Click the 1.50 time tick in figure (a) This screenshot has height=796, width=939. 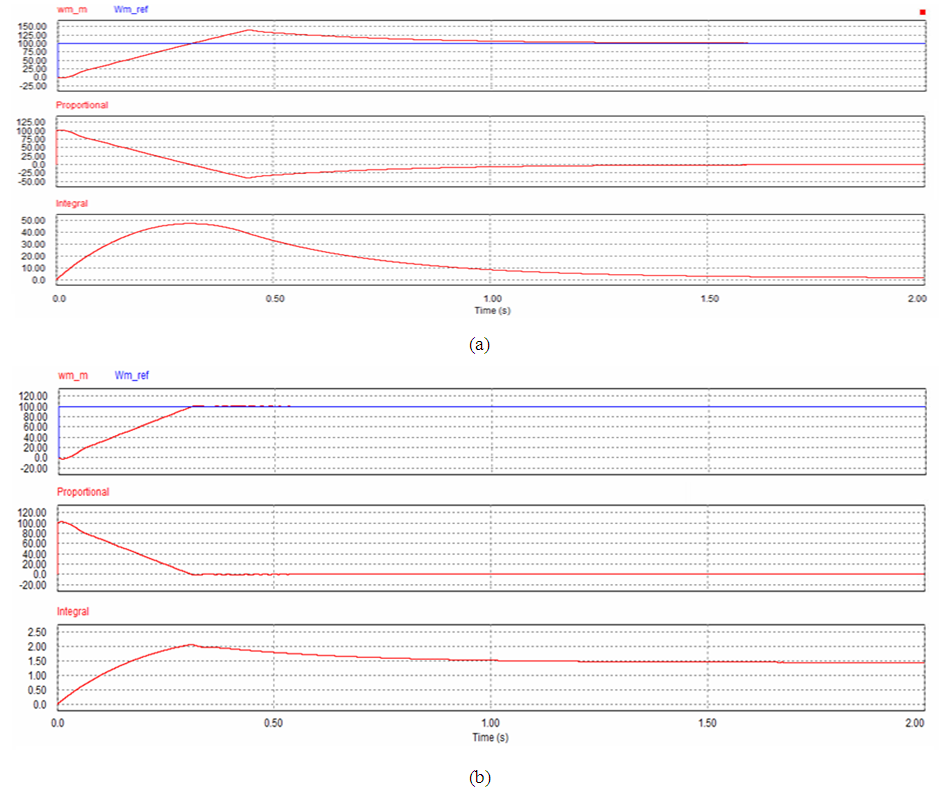click(x=707, y=299)
